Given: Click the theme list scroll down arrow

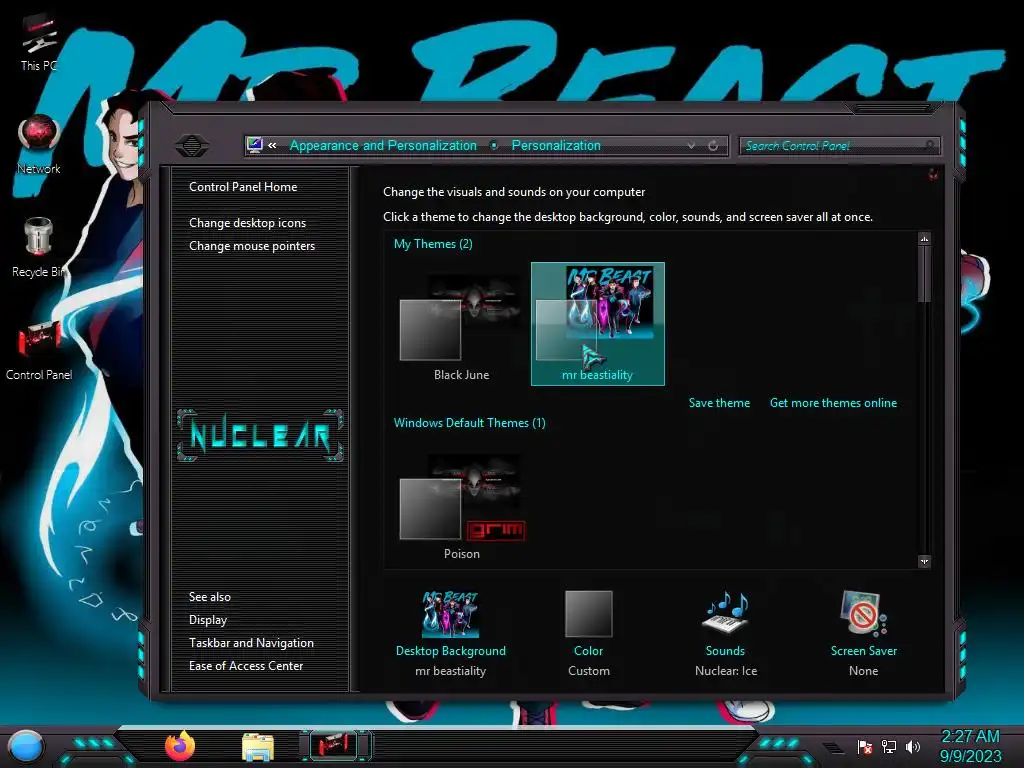Looking at the screenshot, I should click(x=924, y=562).
